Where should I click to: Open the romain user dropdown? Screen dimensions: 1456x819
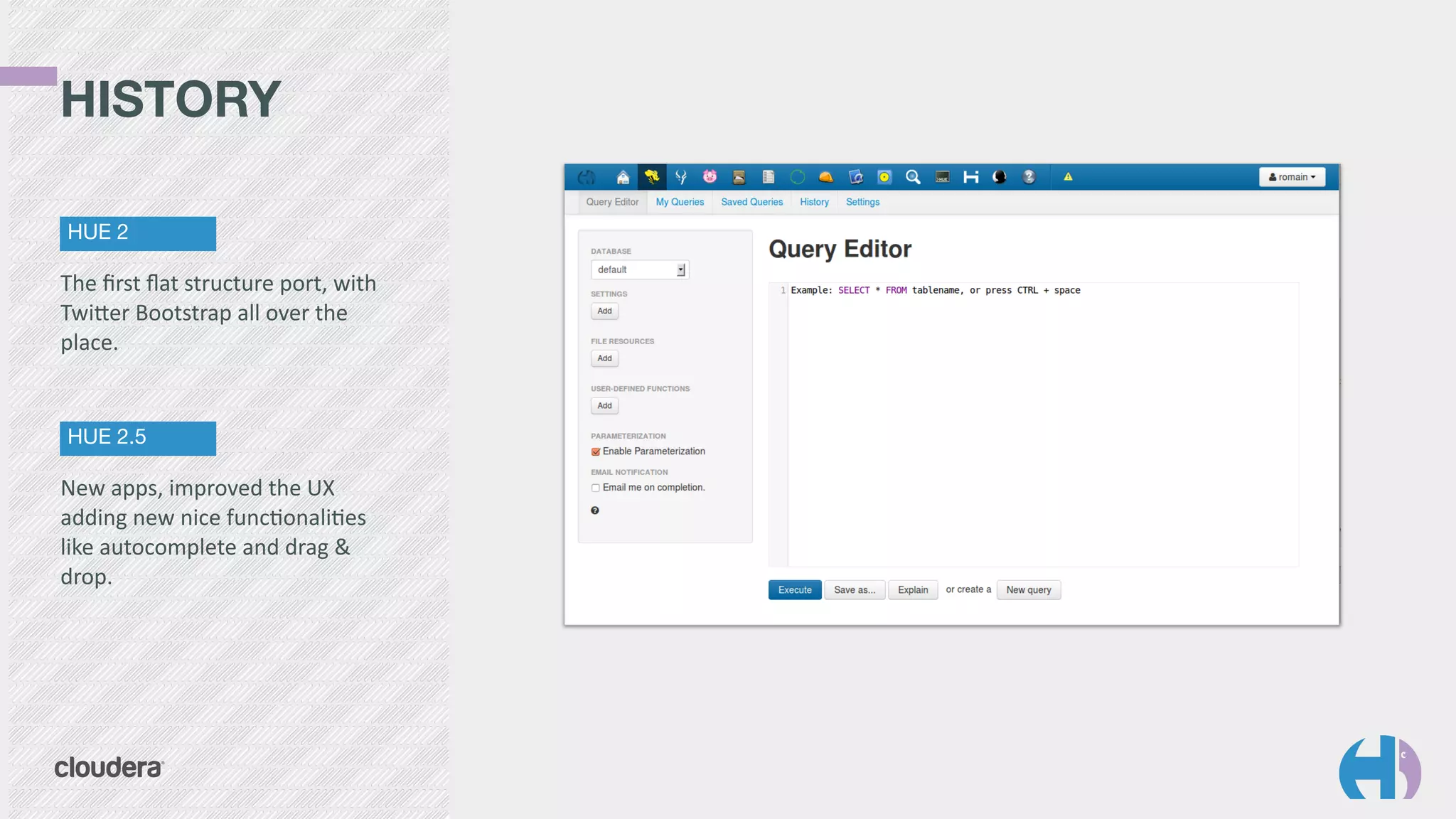point(1292,177)
